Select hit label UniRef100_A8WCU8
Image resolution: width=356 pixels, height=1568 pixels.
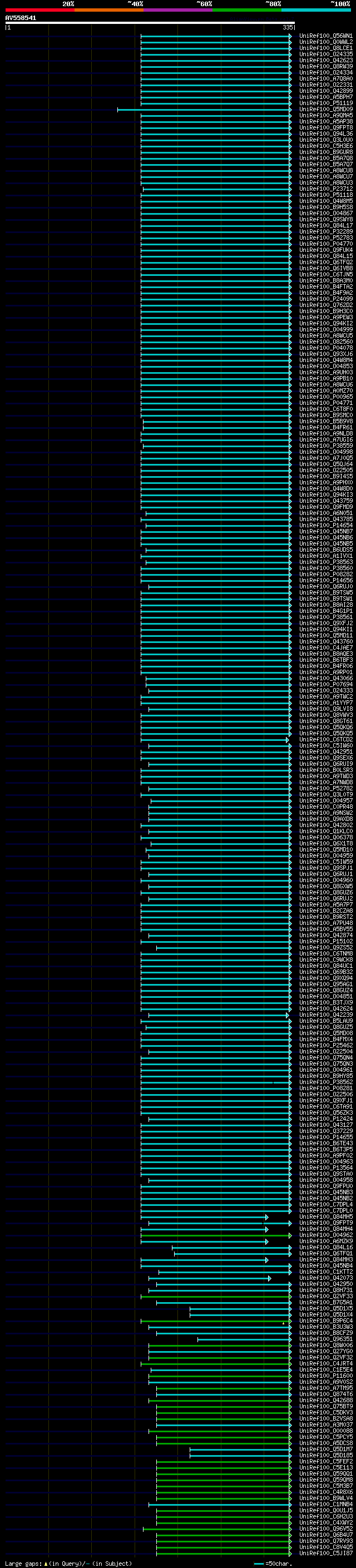pyautogui.click(x=326, y=170)
